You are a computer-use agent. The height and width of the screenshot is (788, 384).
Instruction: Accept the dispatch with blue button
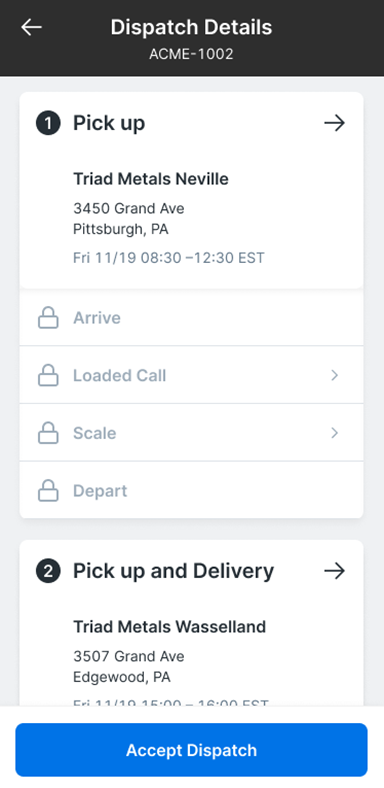point(191,750)
